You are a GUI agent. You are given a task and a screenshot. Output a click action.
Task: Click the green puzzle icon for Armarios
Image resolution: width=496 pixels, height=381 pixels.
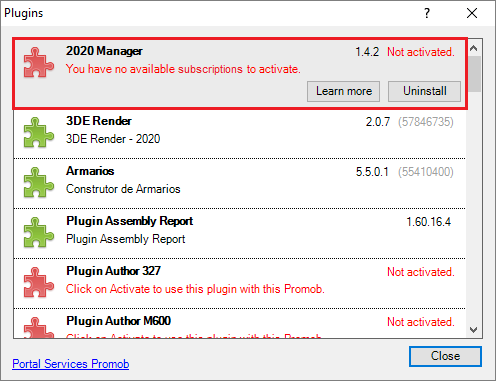(x=39, y=182)
